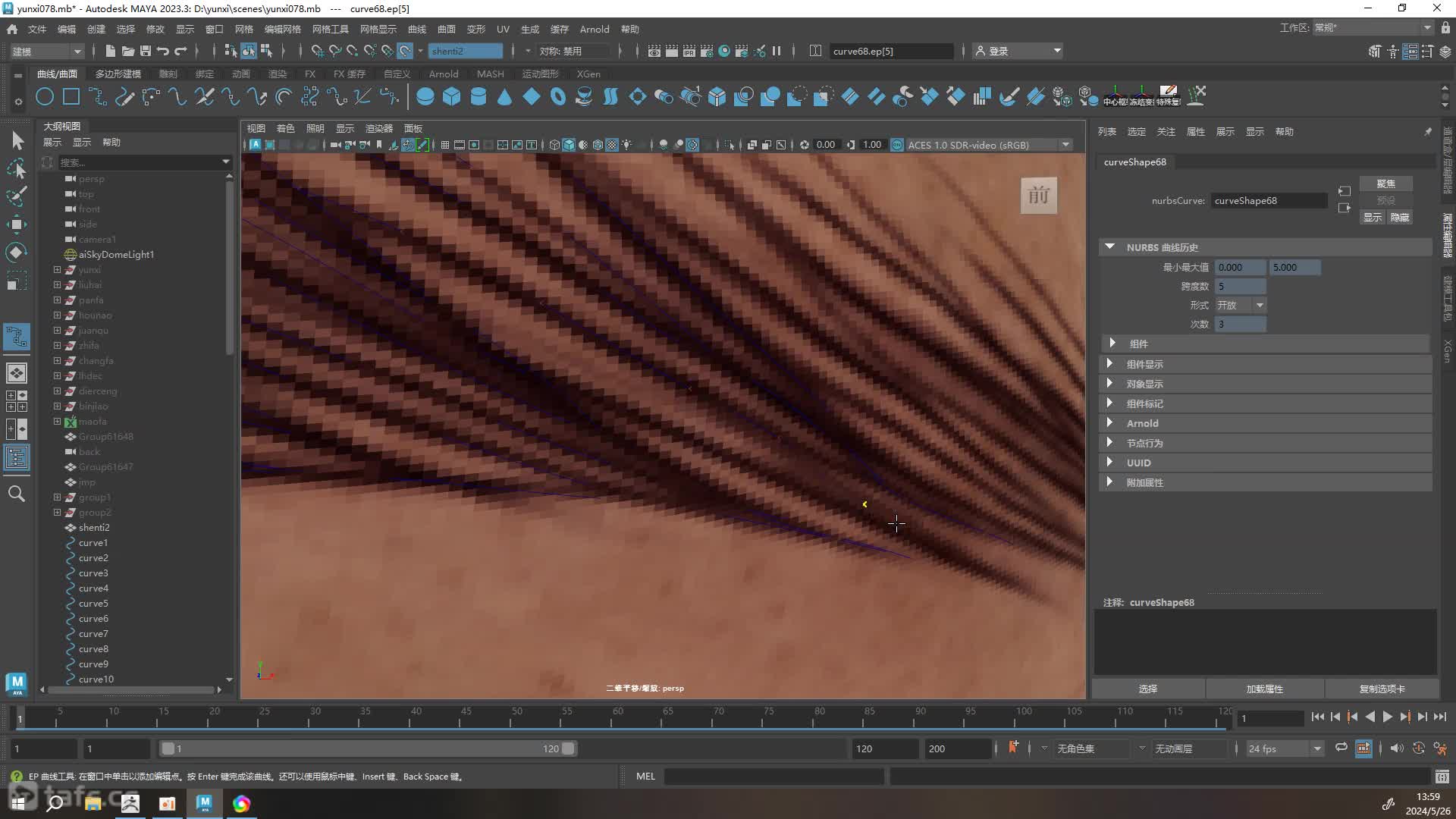
Task: Toggle the grid display in the viewport toolbar
Action: pyautogui.click(x=445, y=145)
